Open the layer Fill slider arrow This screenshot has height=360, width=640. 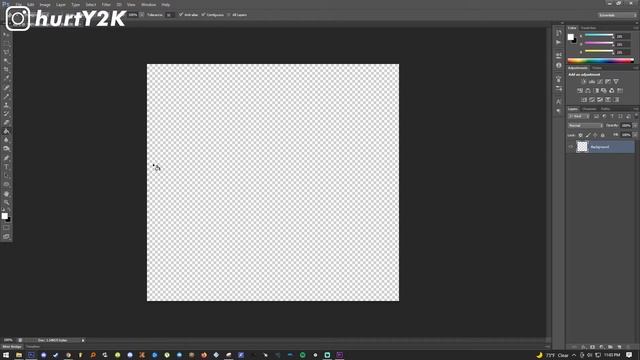635,135
